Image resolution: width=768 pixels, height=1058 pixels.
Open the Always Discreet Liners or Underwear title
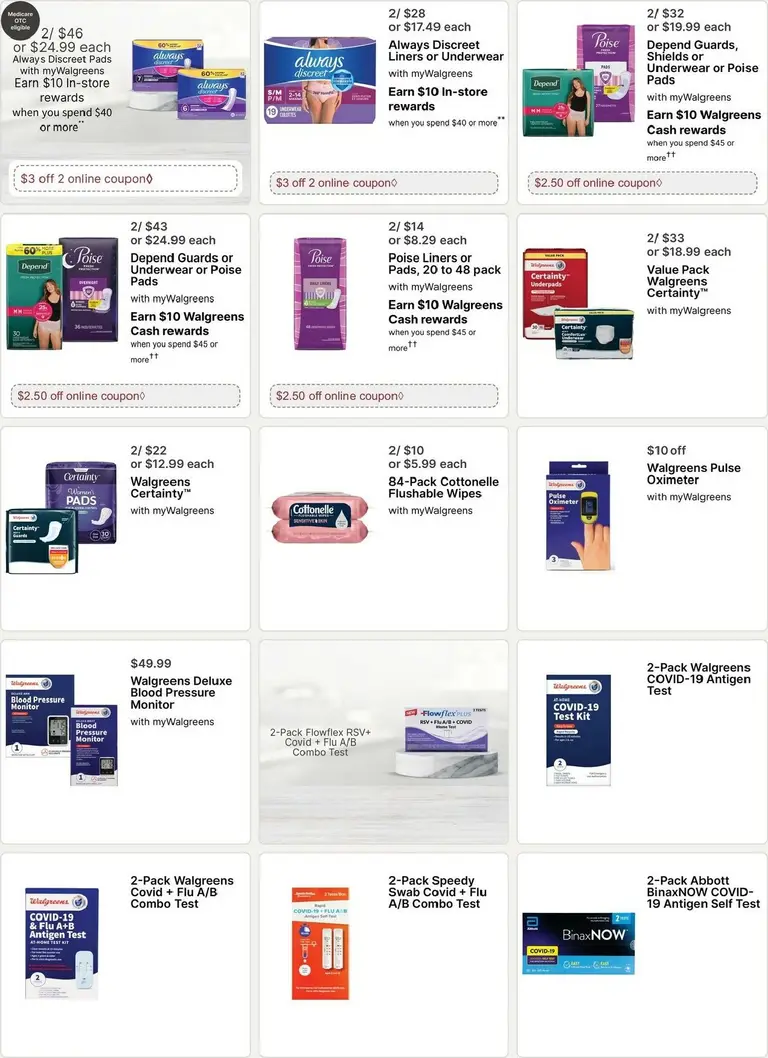[x=445, y=51]
